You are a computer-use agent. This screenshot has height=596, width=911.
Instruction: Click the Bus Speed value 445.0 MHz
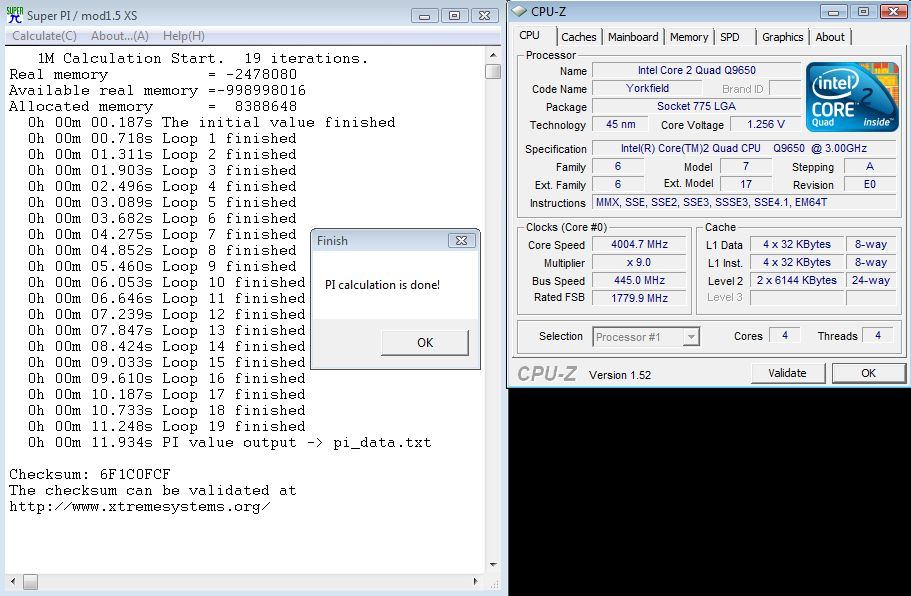point(639,281)
